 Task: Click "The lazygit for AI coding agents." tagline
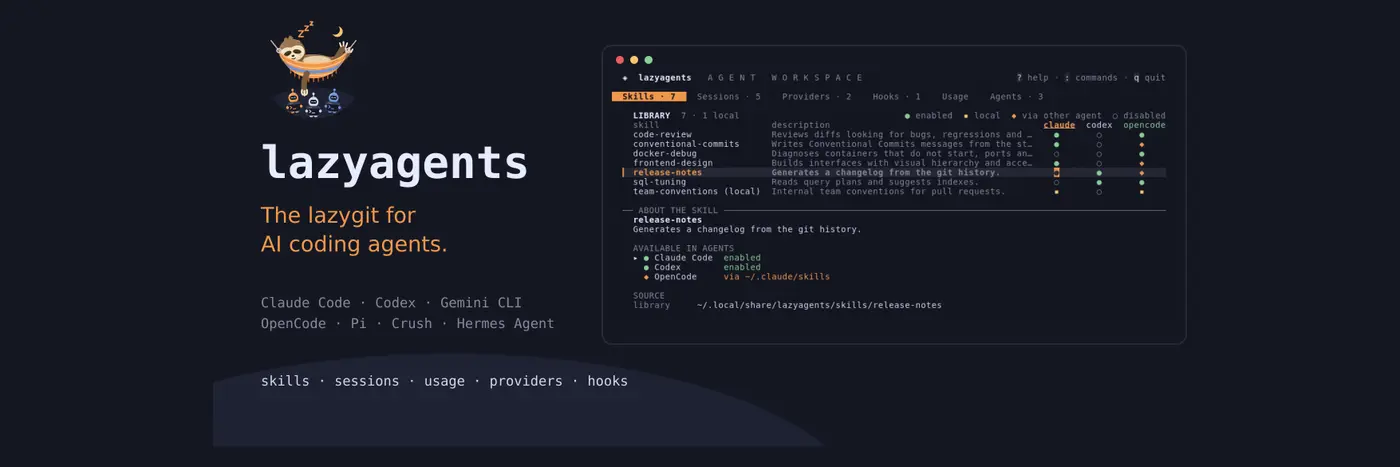[x=354, y=229]
